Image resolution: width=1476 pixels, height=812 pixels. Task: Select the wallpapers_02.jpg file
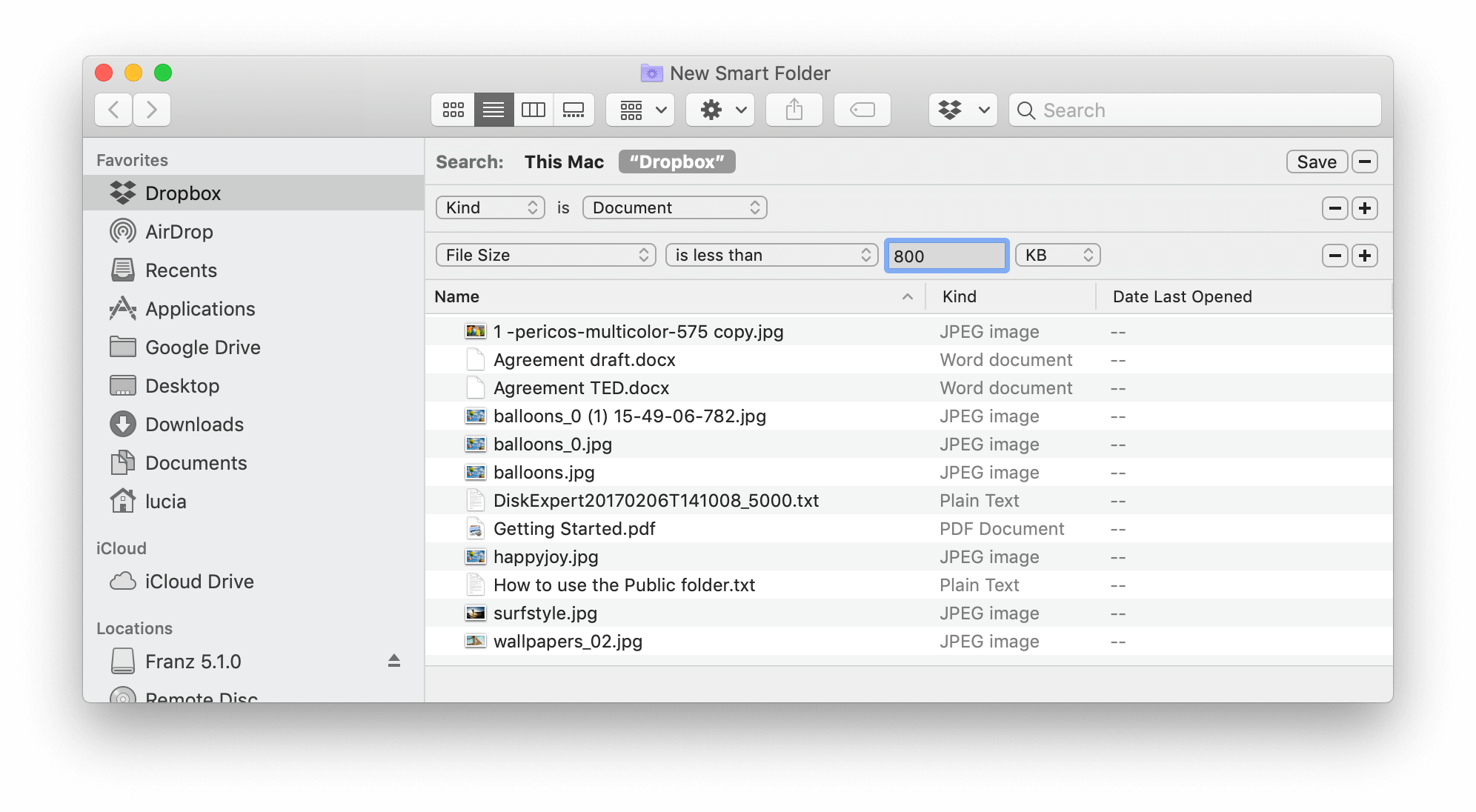coord(909,642)
